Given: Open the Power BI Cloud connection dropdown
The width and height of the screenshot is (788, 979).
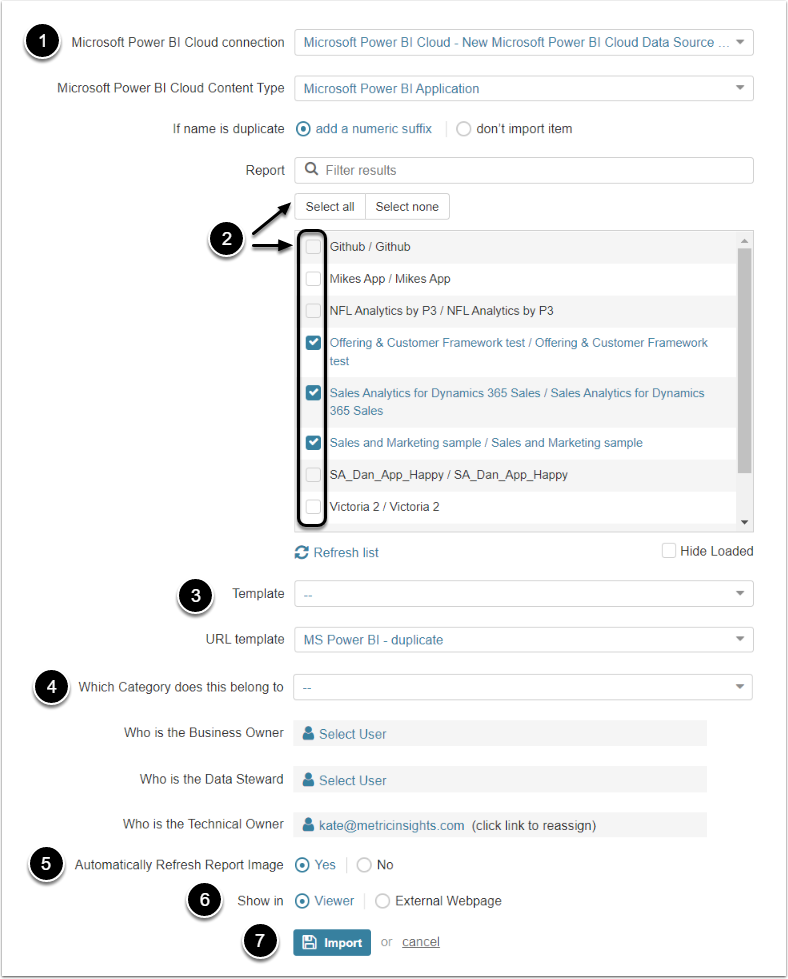Looking at the screenshot, I should [523, 42].
